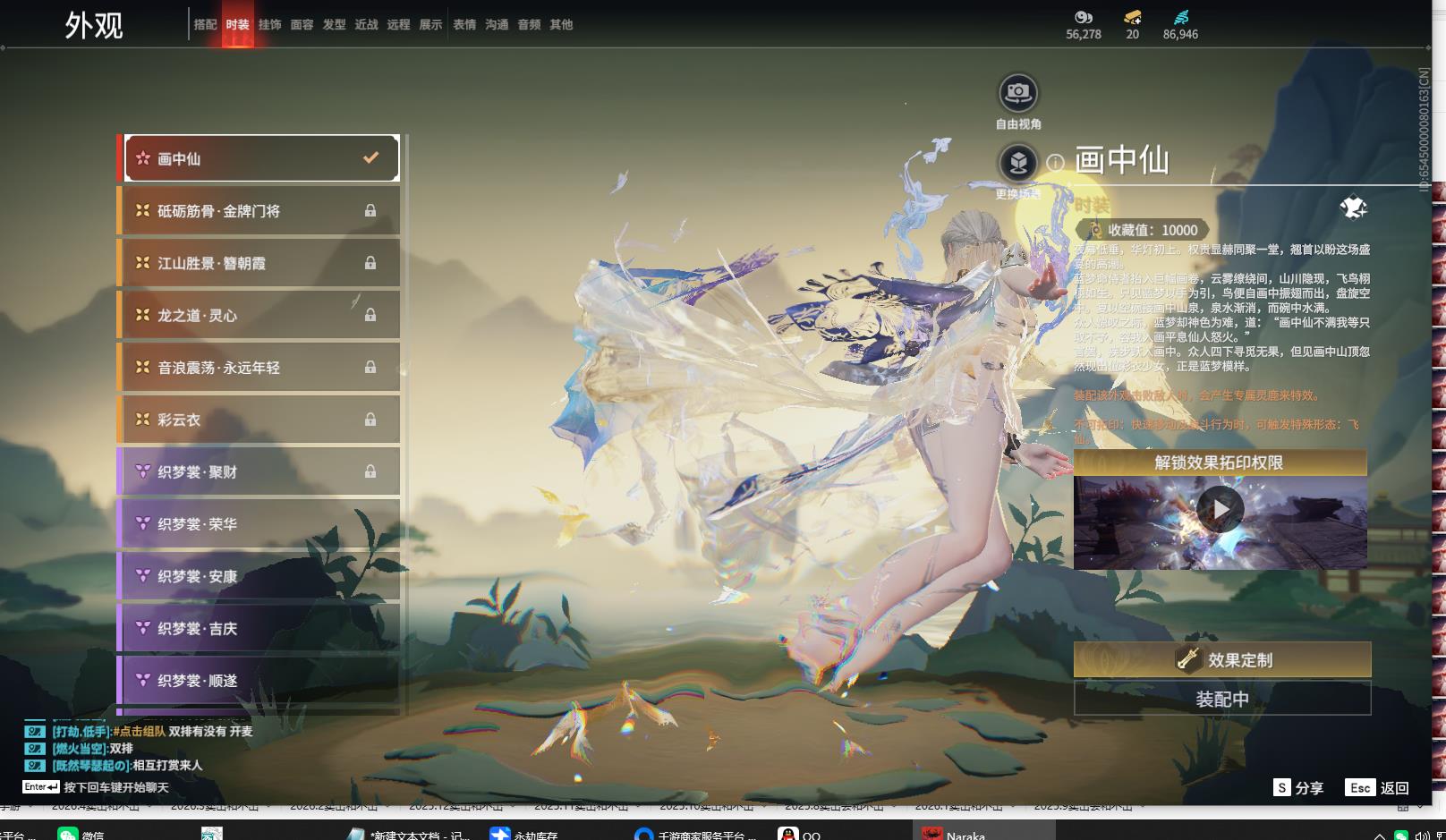Viewport: 1446px width, 840px height.
Task: Click the outfit list vertical scrollbar
Action: click(406, 420)
